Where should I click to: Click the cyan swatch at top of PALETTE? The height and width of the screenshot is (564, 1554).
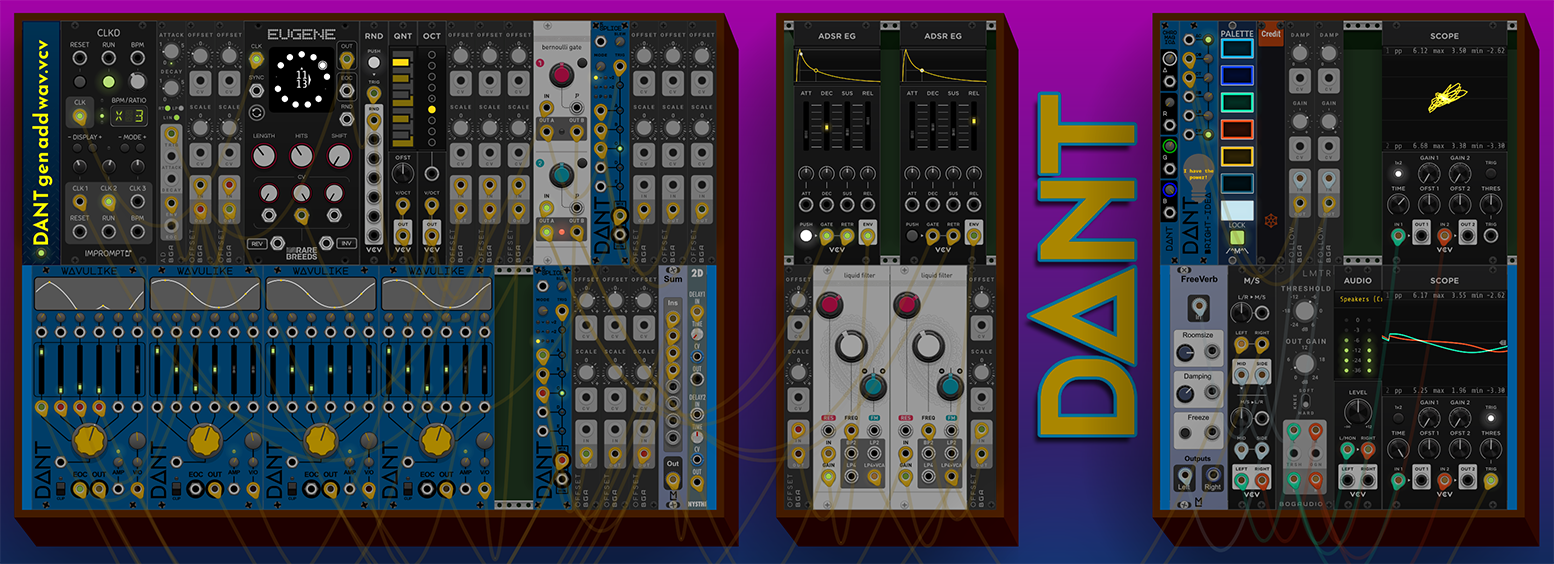(1237, 48)
